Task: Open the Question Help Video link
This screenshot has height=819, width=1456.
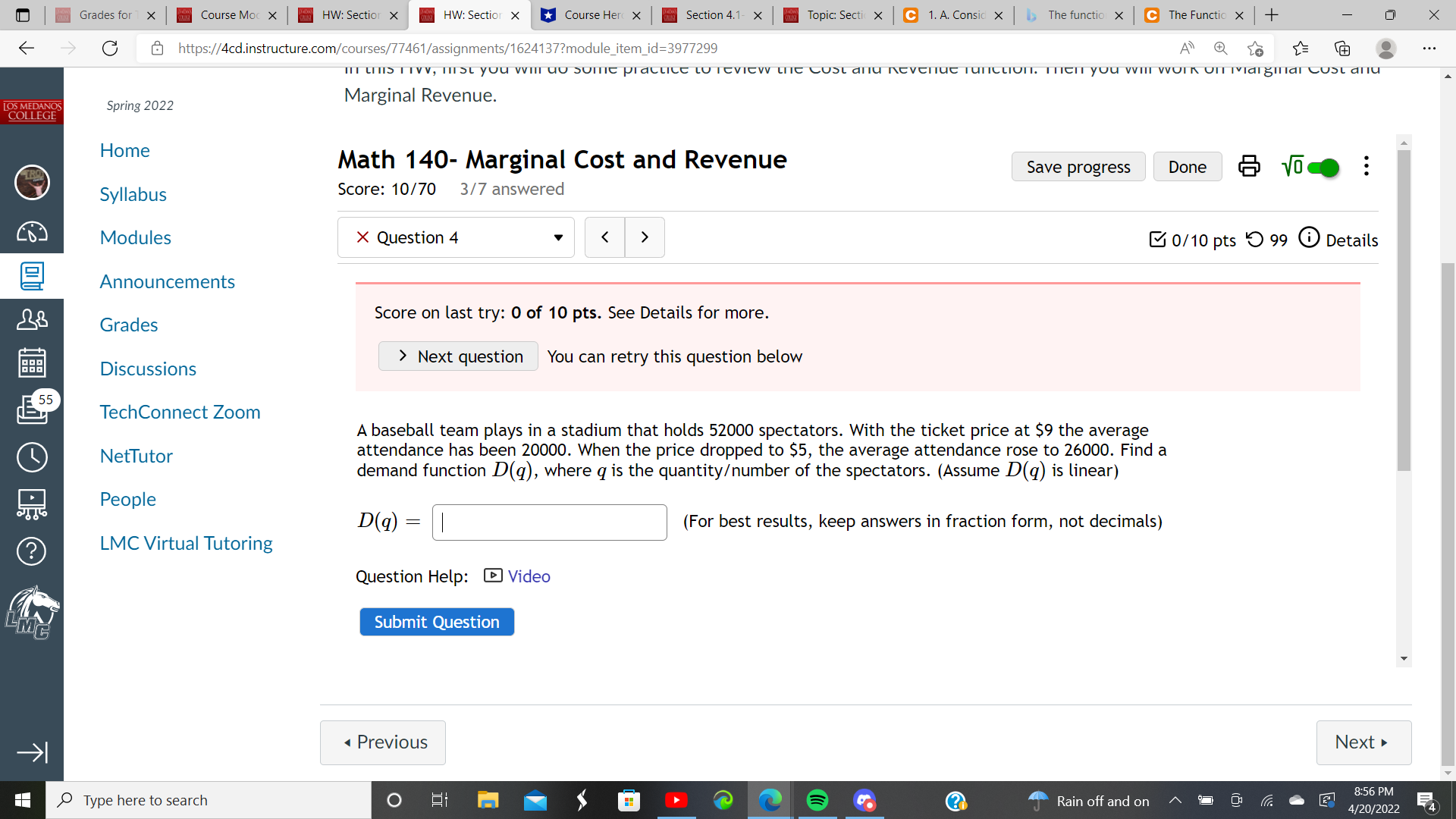Action: [x=527, y=576]
